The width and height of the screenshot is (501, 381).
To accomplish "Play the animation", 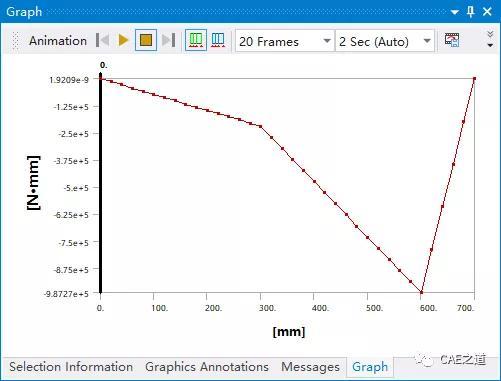I will click(x=123, y=41).
